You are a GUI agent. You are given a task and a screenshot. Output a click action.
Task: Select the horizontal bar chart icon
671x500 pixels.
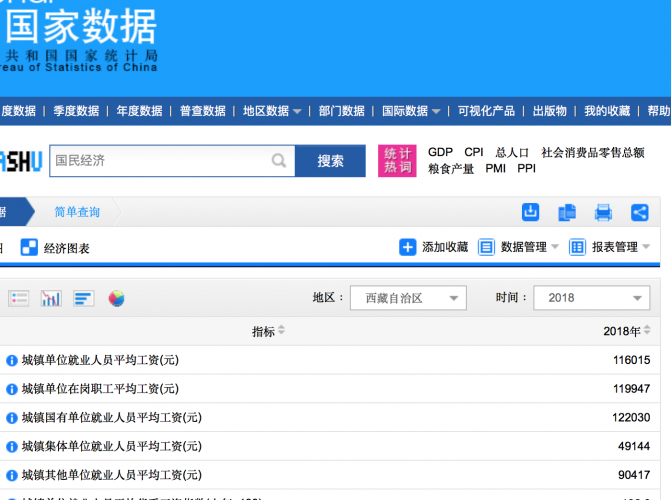84,298
